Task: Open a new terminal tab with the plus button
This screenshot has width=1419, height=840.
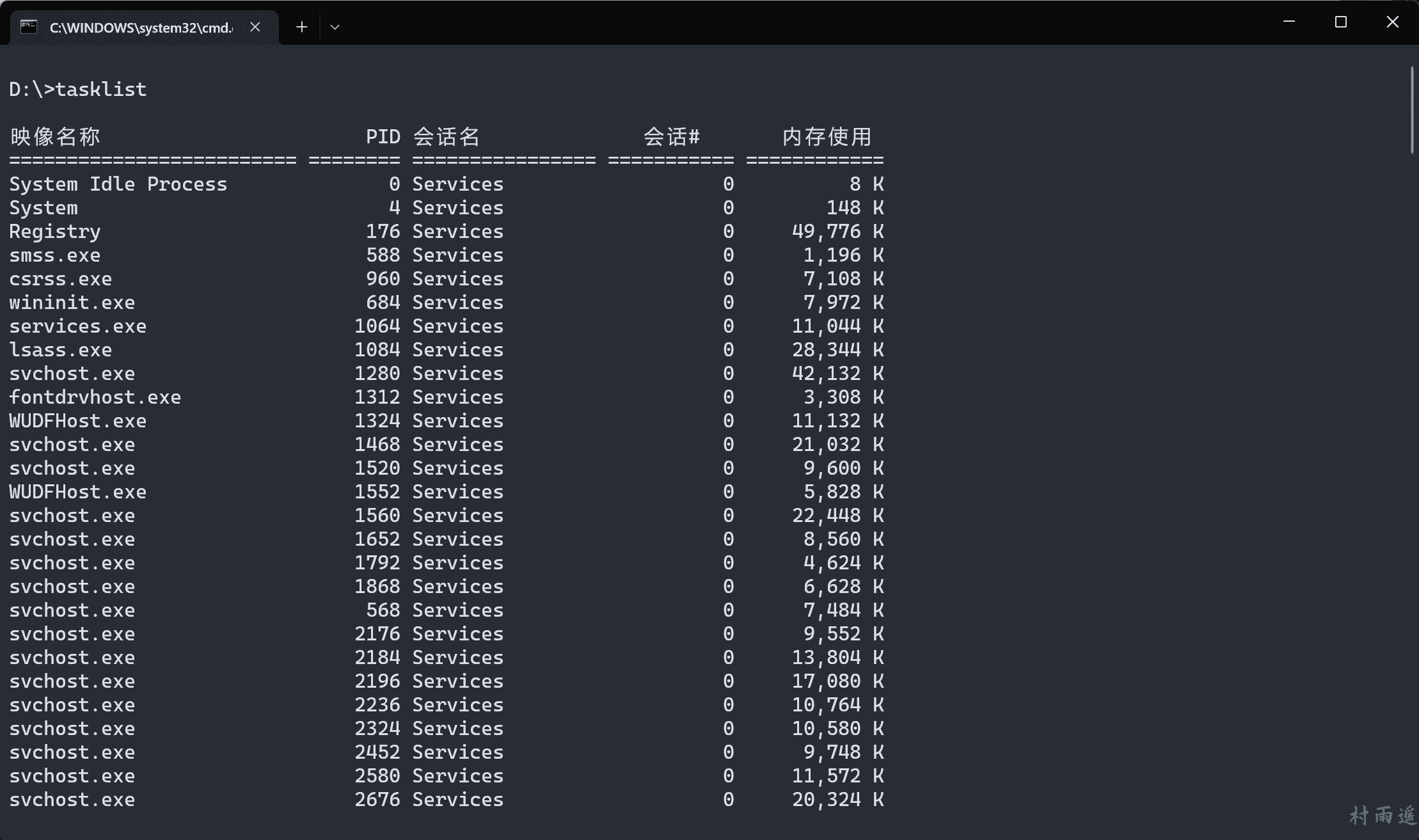Action: click(x=302, y=27)
